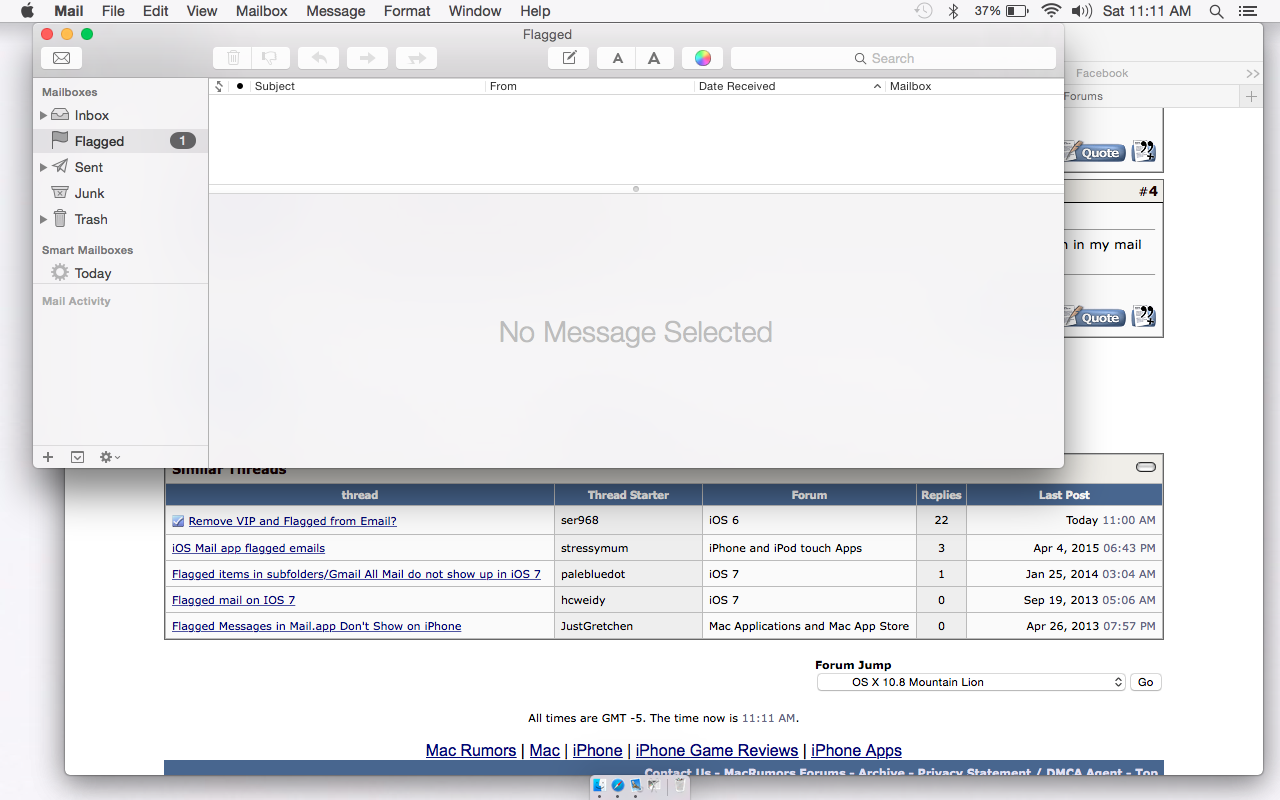
Task: Click the Flagged unread count badge
Action: (182, 141)
